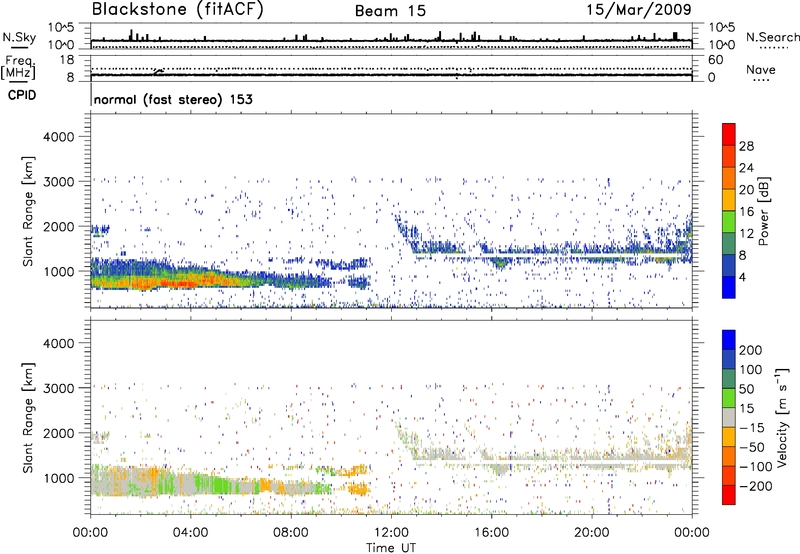Click the noise spike cluster near 14:00 in N.Sky panel
Screen dimensions: 800x554
[x=440, y=37]
